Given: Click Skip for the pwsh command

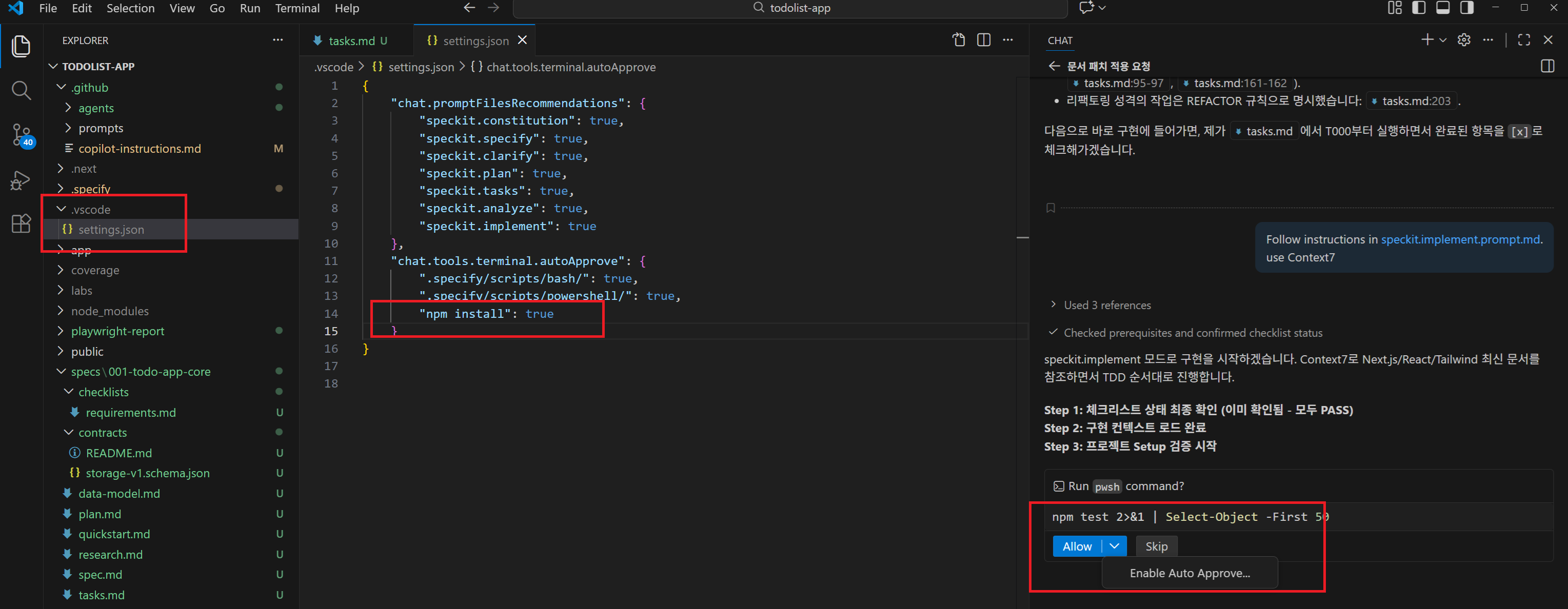Looking at the screenshot, I should (x=1156, y=546).
